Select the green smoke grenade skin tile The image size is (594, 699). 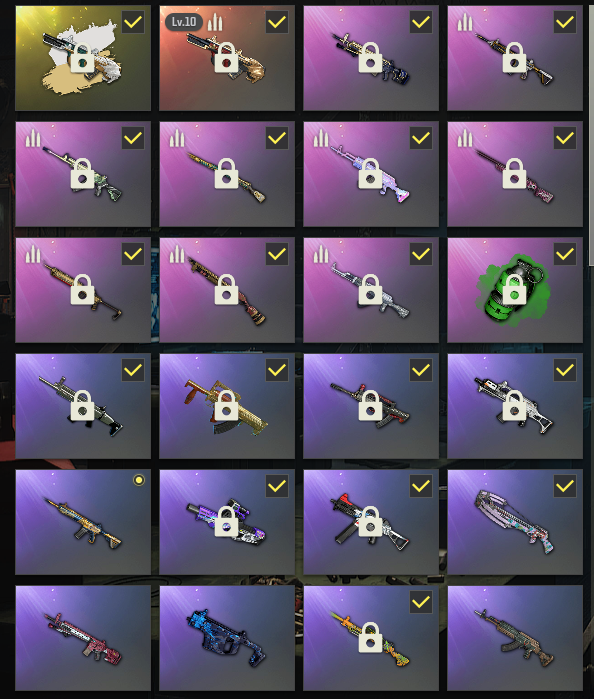pos(515,290)
